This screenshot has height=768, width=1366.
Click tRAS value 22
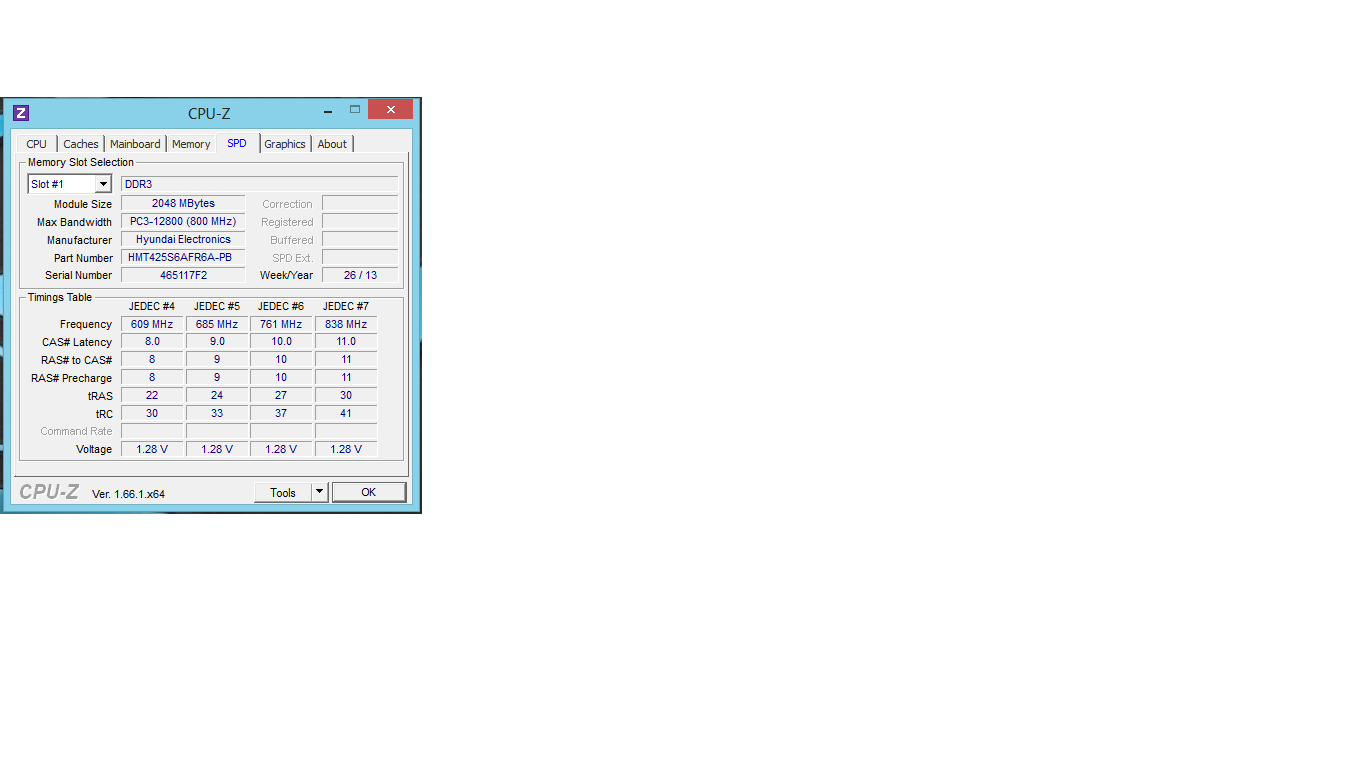pos(152,395)
